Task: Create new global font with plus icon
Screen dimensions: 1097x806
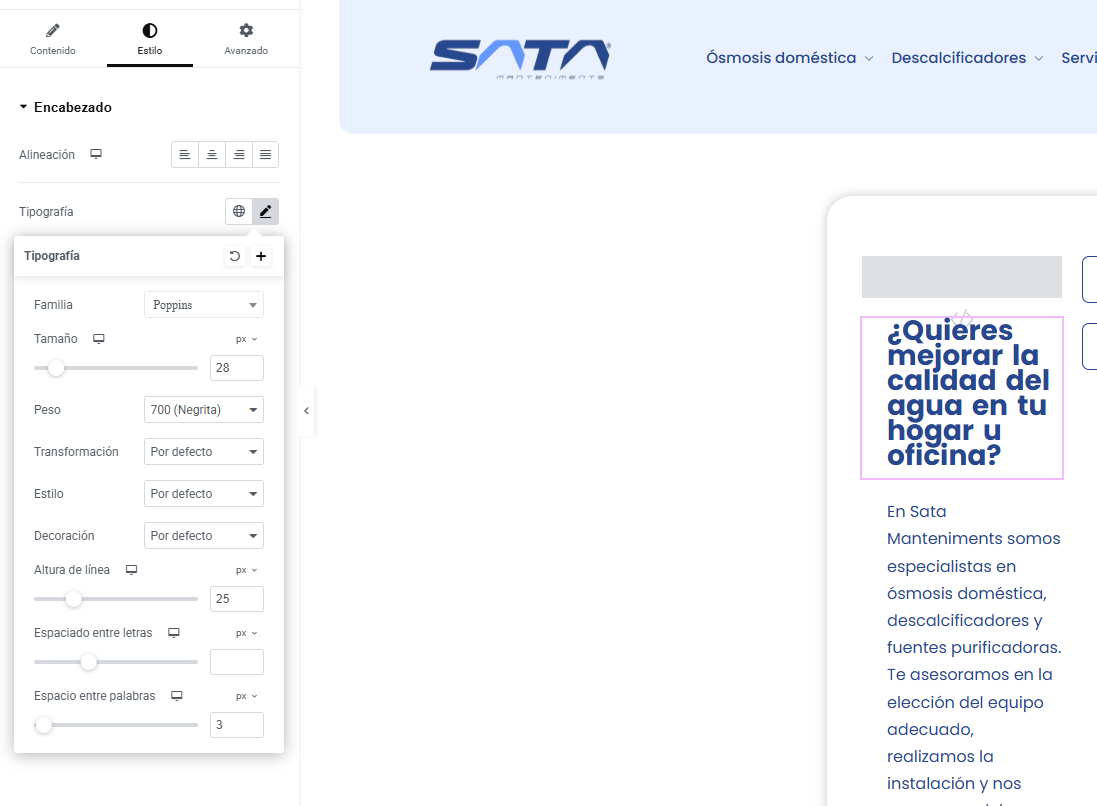Action: tap(261, 256)
